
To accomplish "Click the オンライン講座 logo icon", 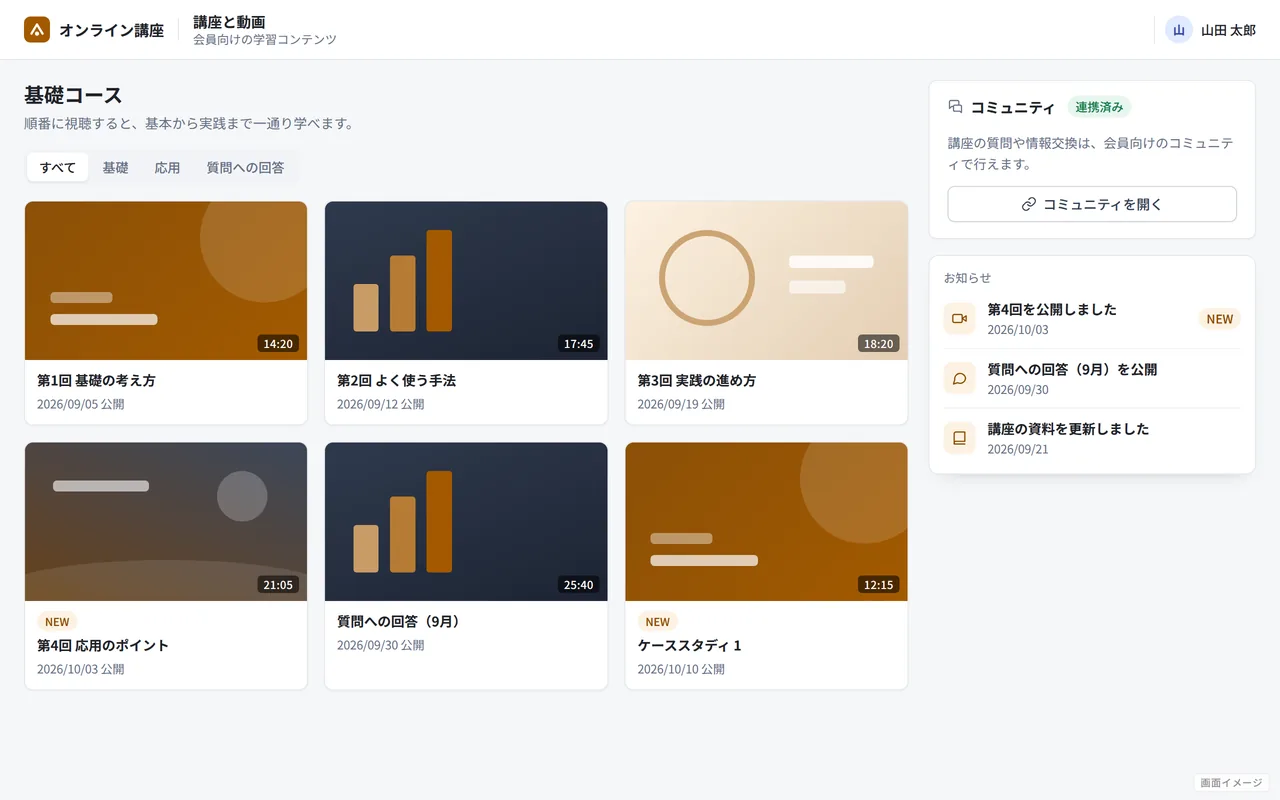I will [37, 30].
